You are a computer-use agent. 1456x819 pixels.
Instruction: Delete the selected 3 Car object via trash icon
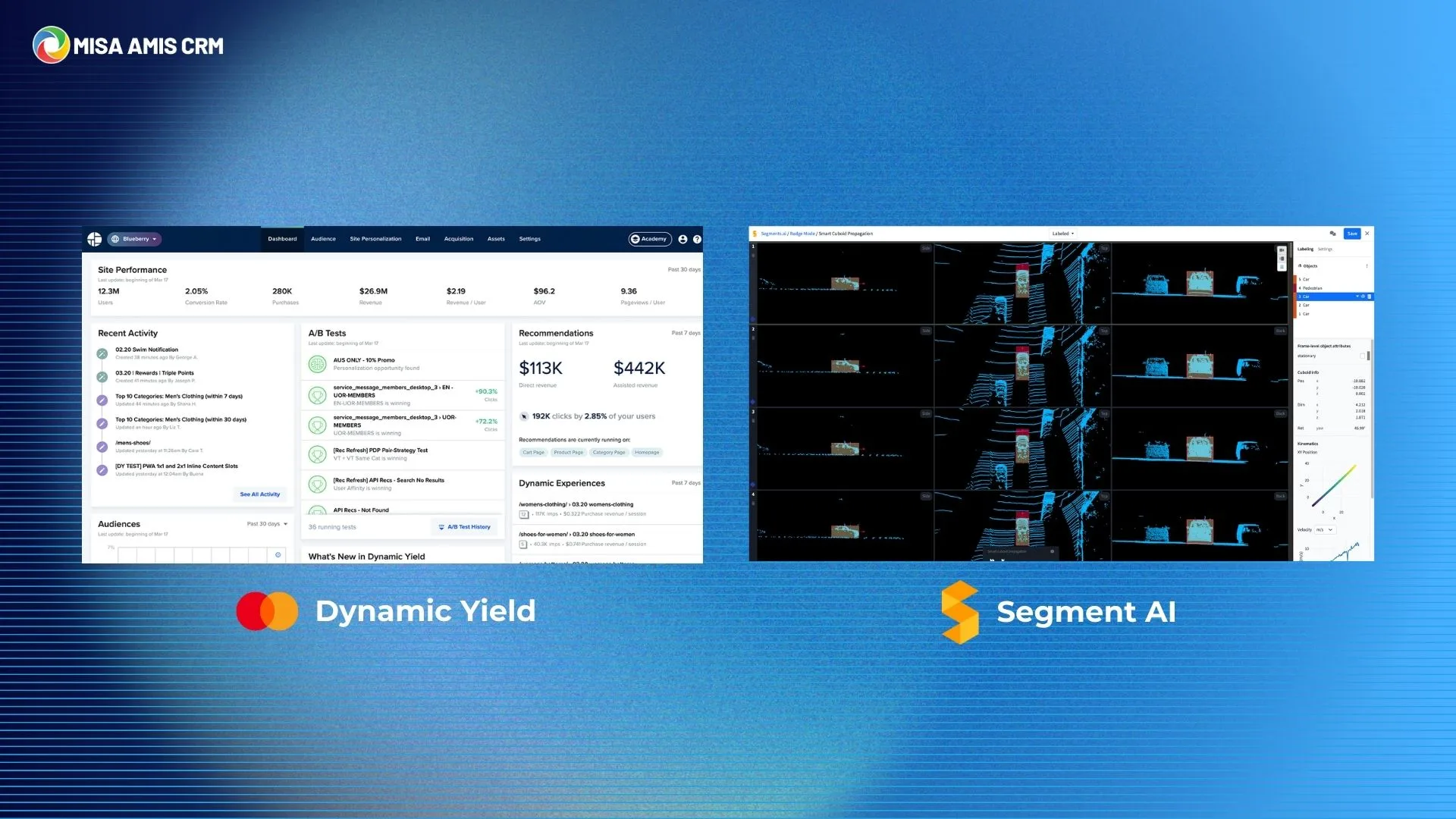(1369, 297)
